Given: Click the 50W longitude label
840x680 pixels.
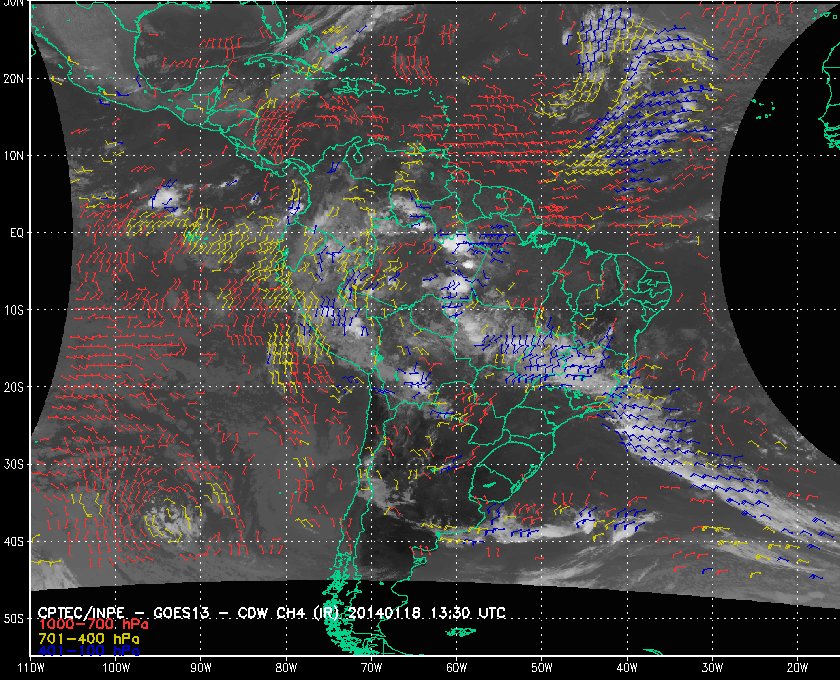Looking at the screenshot, I should 542,668.
